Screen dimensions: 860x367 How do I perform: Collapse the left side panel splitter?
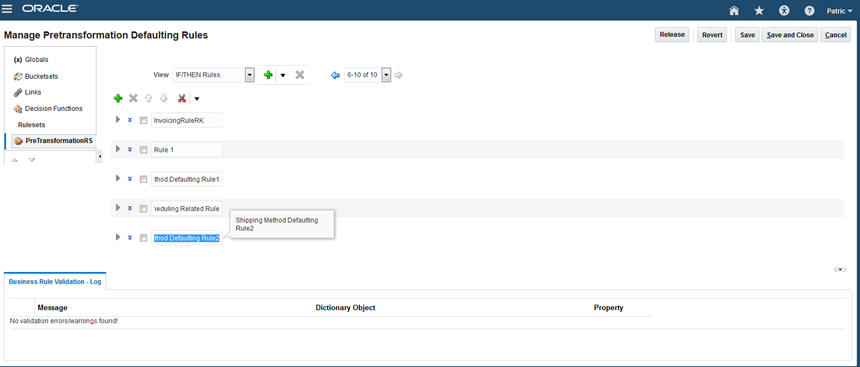pyautogui.click(x=100, y=158)
